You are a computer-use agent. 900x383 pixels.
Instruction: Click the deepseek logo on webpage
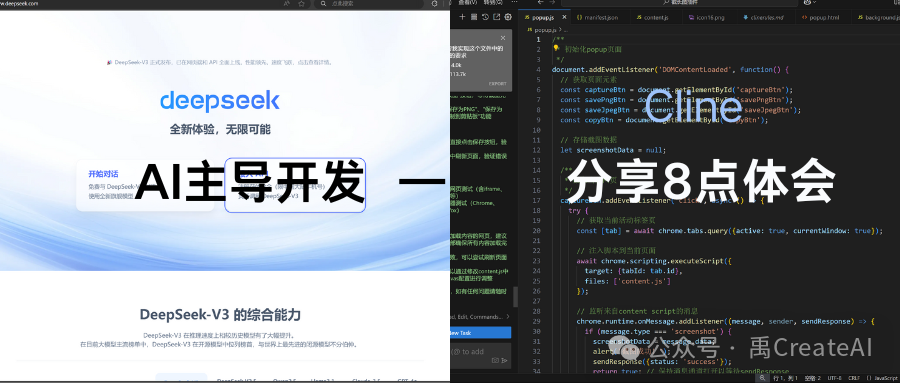coord(220,101)
